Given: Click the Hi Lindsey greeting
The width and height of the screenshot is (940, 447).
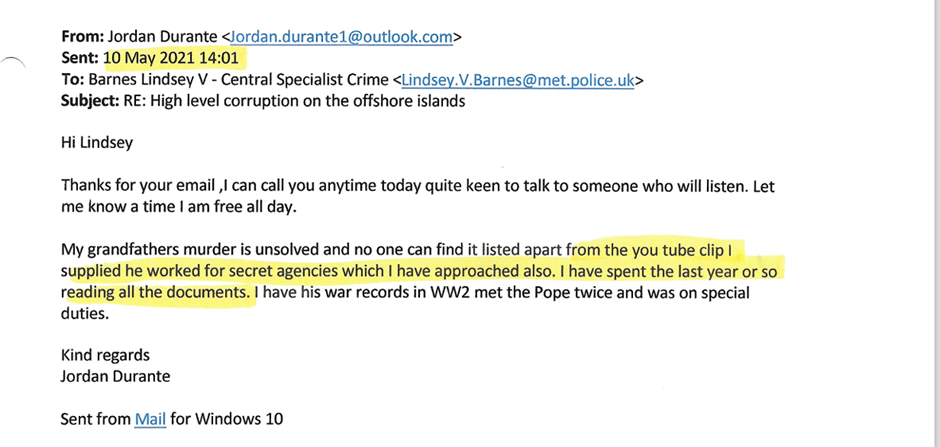Looking at the screenshot, I should coord(97,143).
